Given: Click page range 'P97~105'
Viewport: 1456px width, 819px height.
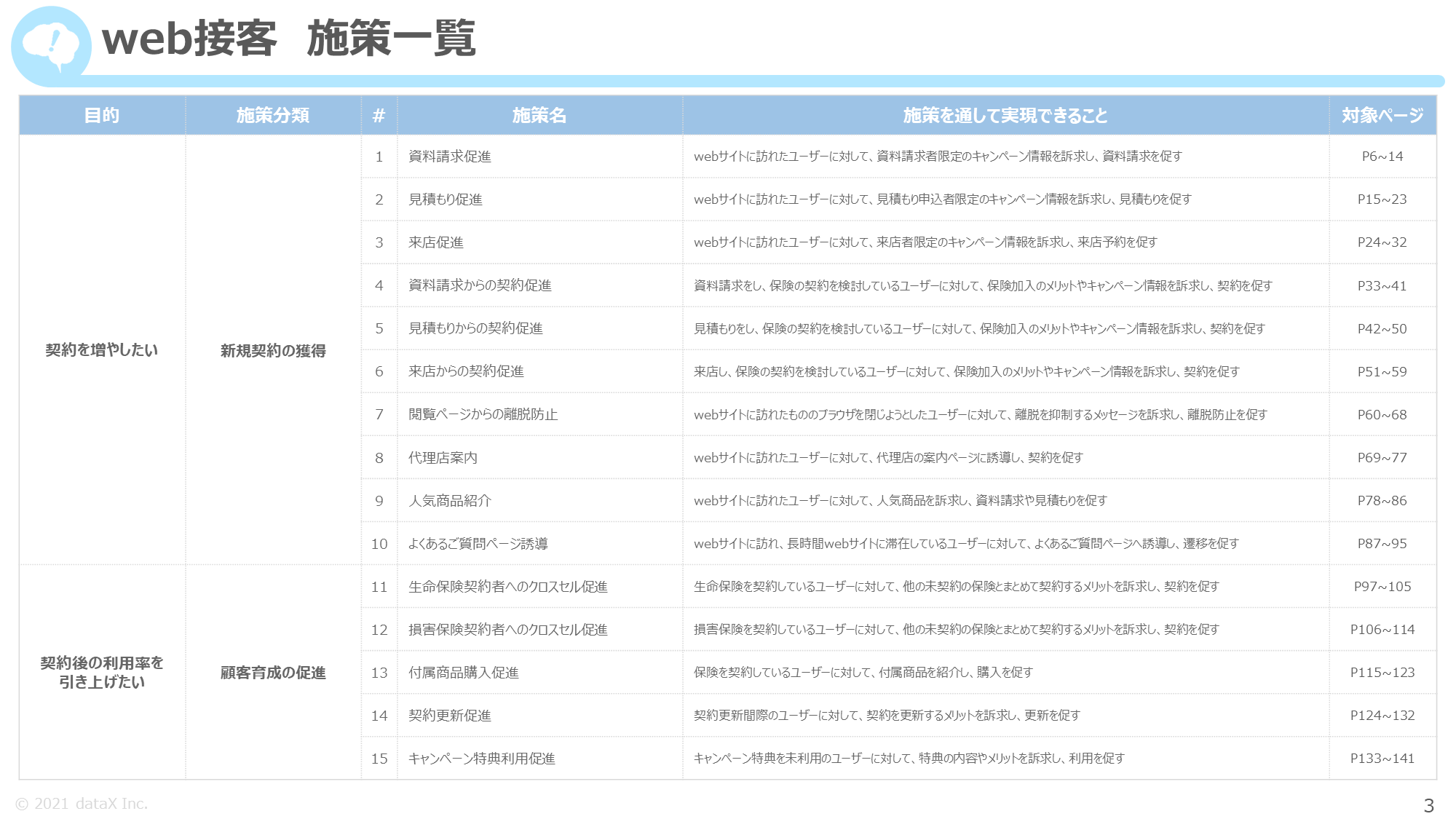Looking at the screenshot, I should [x=1382, y=587].
